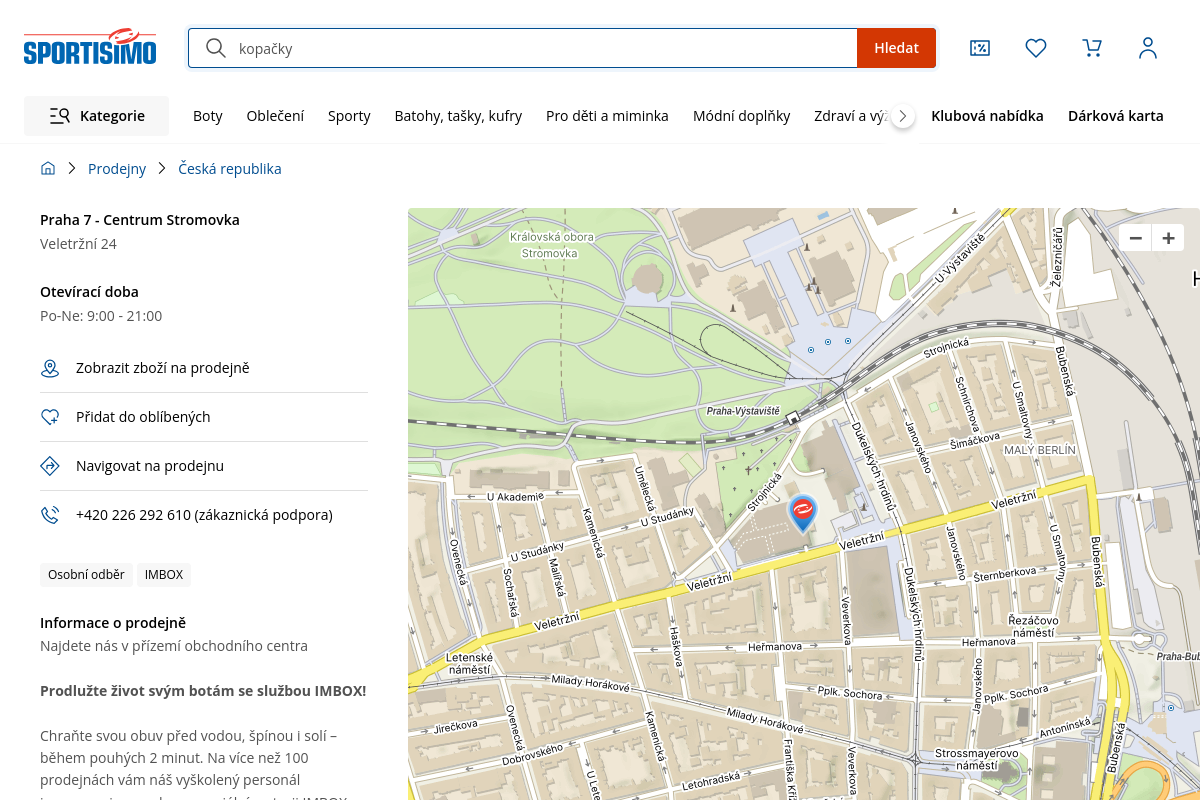Click the home breadcrumb icon

(48, 169)
